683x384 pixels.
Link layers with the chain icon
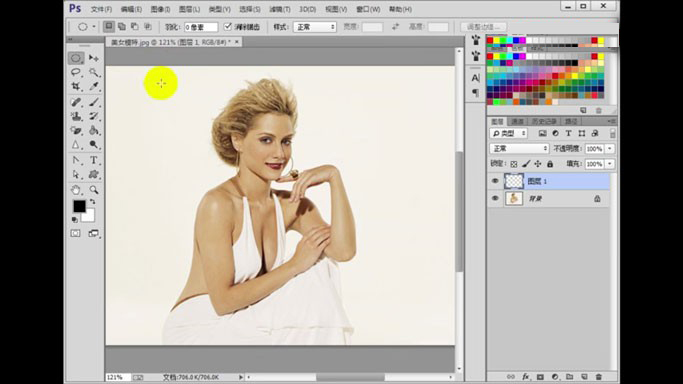(x=511, y=377)
